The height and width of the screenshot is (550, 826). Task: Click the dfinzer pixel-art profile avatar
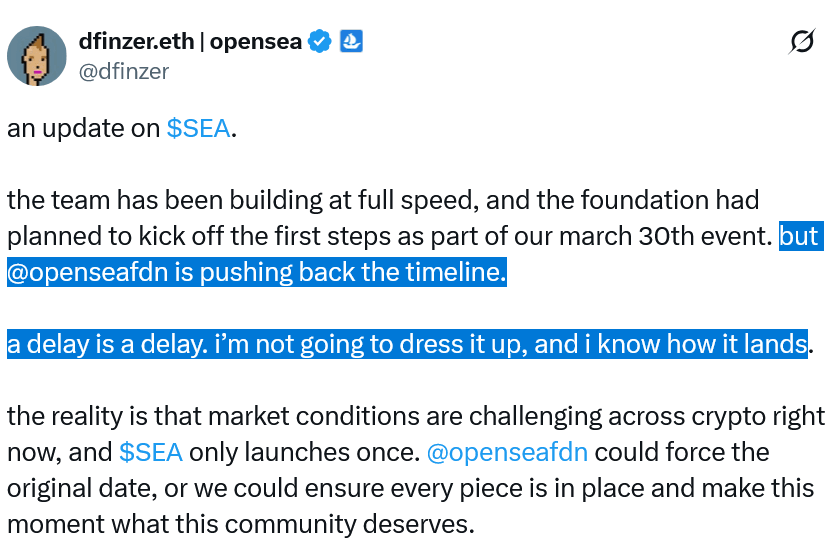[37, 56]
